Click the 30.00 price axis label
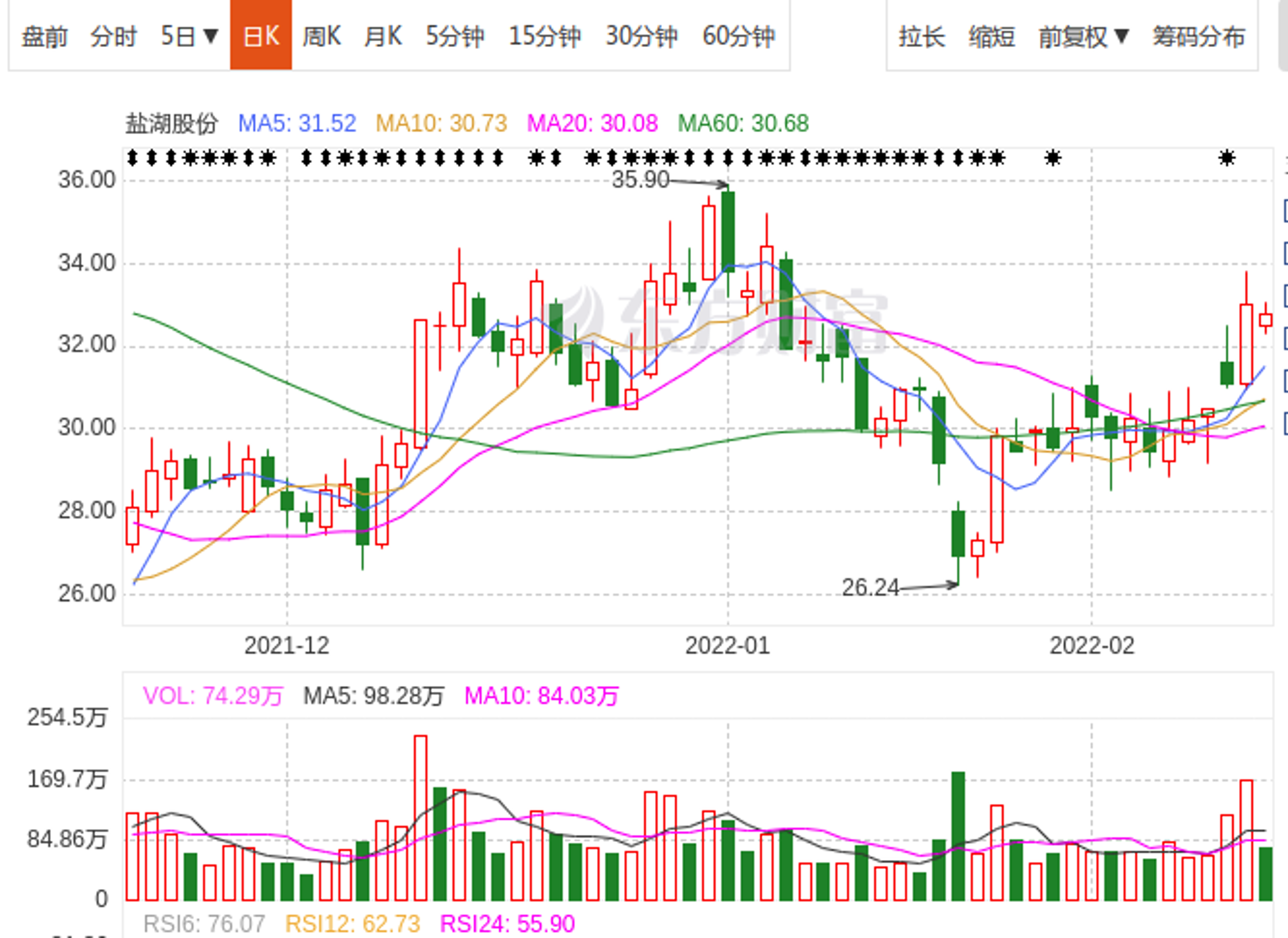 (x=87, y=427)
